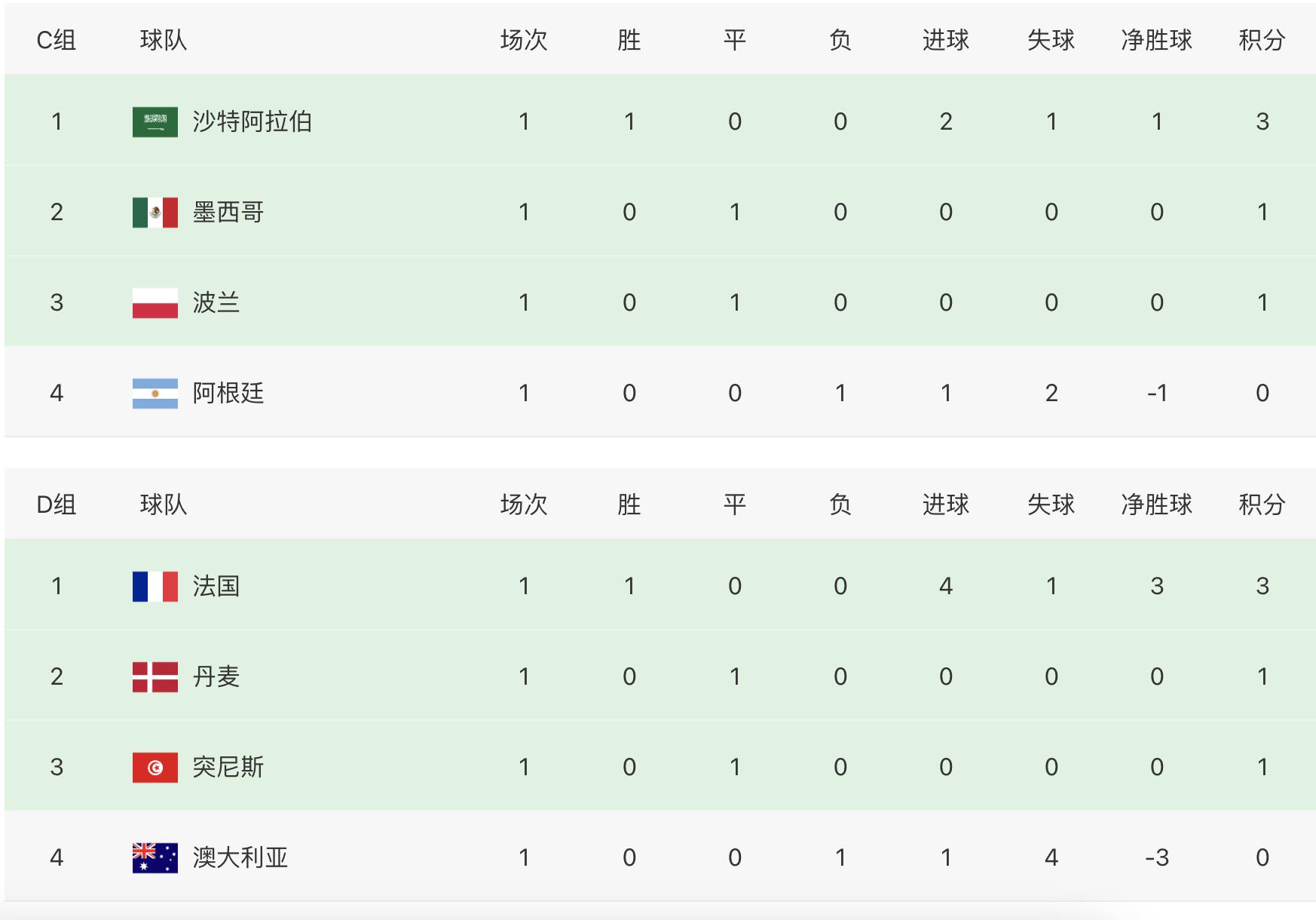Click the Saudi Arabia flag icon
1316x920 pixels.
click(x=155, y=121)
